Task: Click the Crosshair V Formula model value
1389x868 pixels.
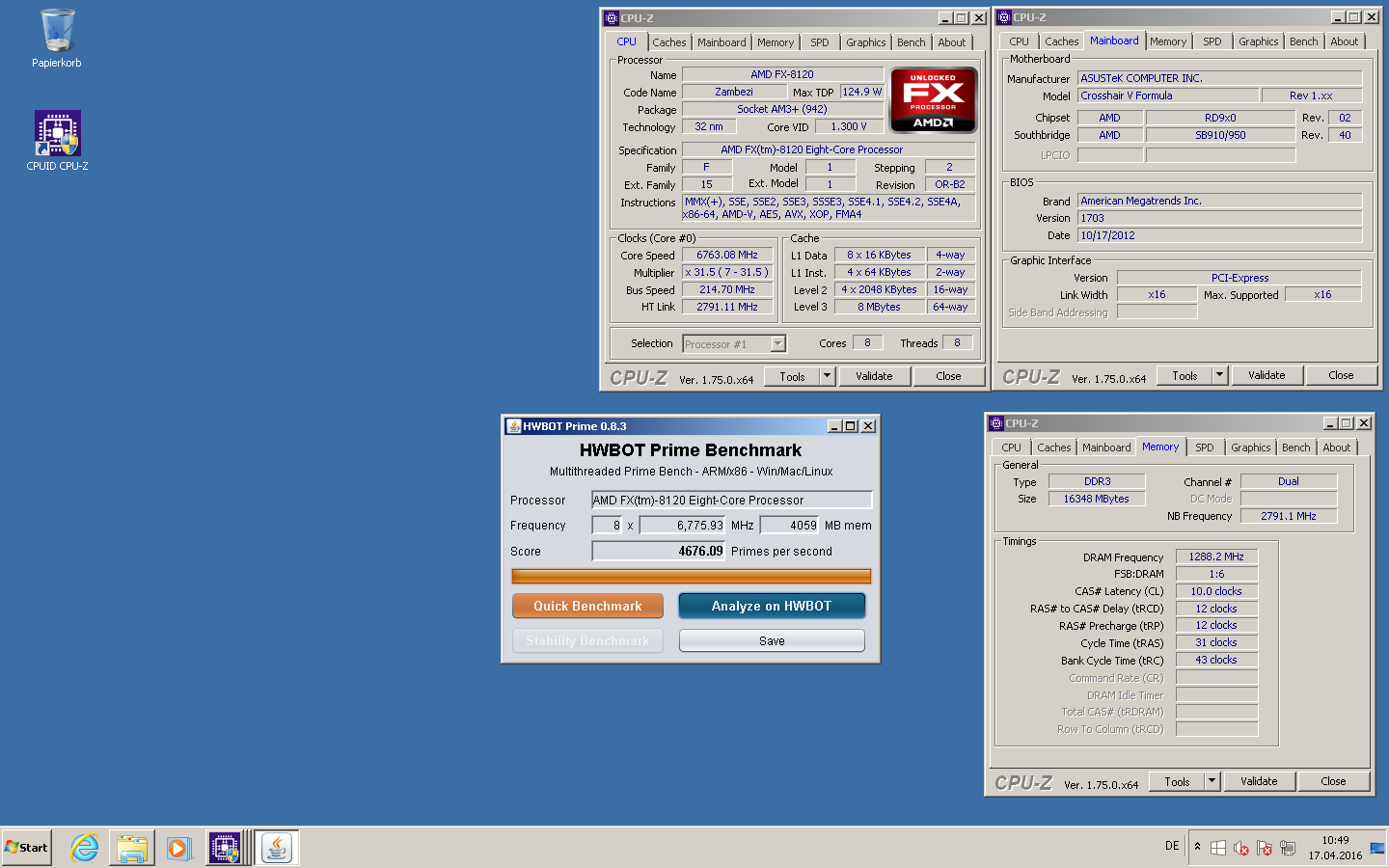Action: 1168,95
